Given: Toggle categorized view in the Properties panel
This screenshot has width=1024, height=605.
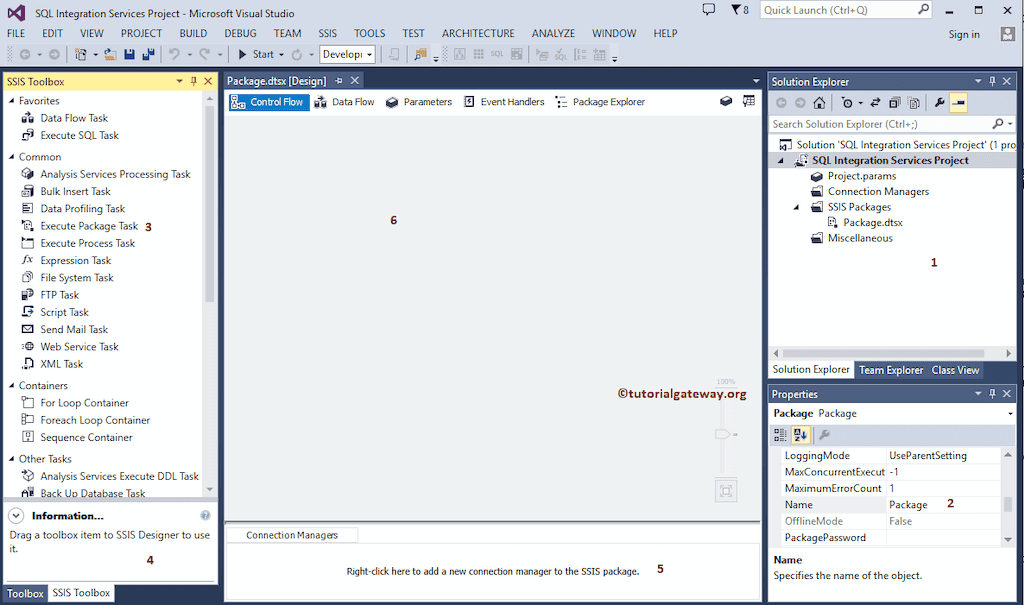Looking at the screenshot, I should pos(780,434).
